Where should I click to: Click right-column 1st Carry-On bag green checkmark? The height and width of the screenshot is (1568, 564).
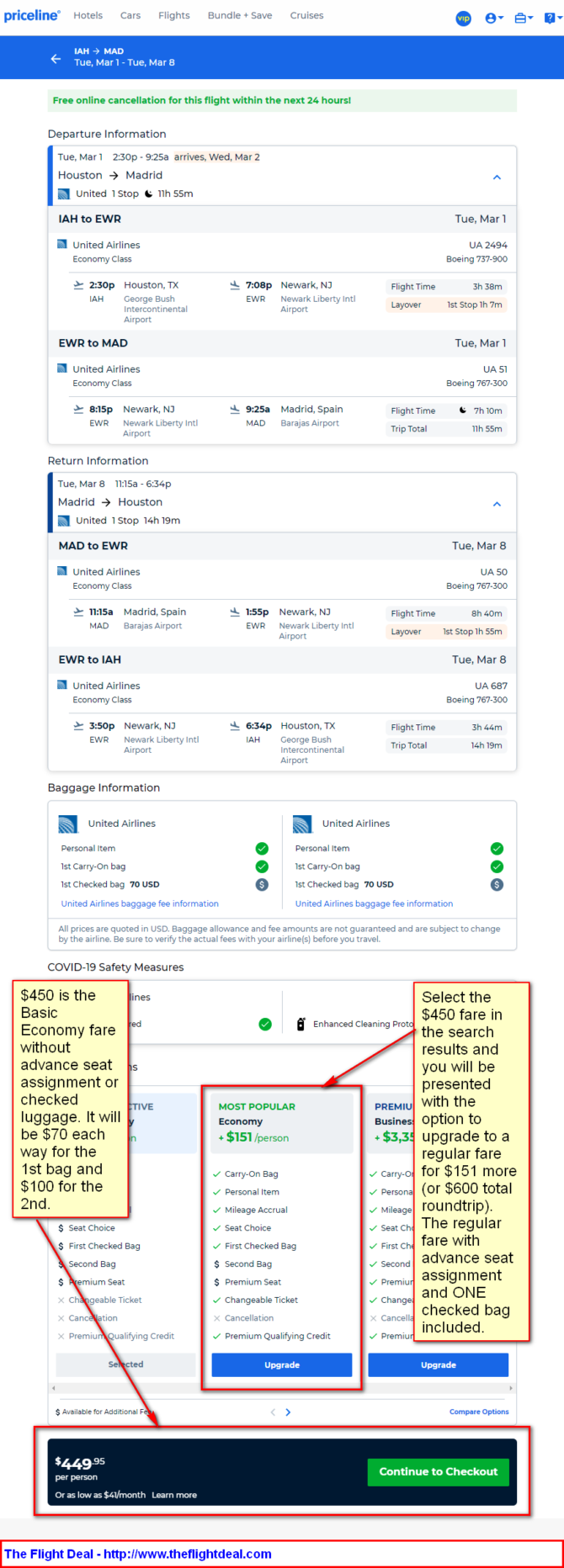(x=497, y=866)
